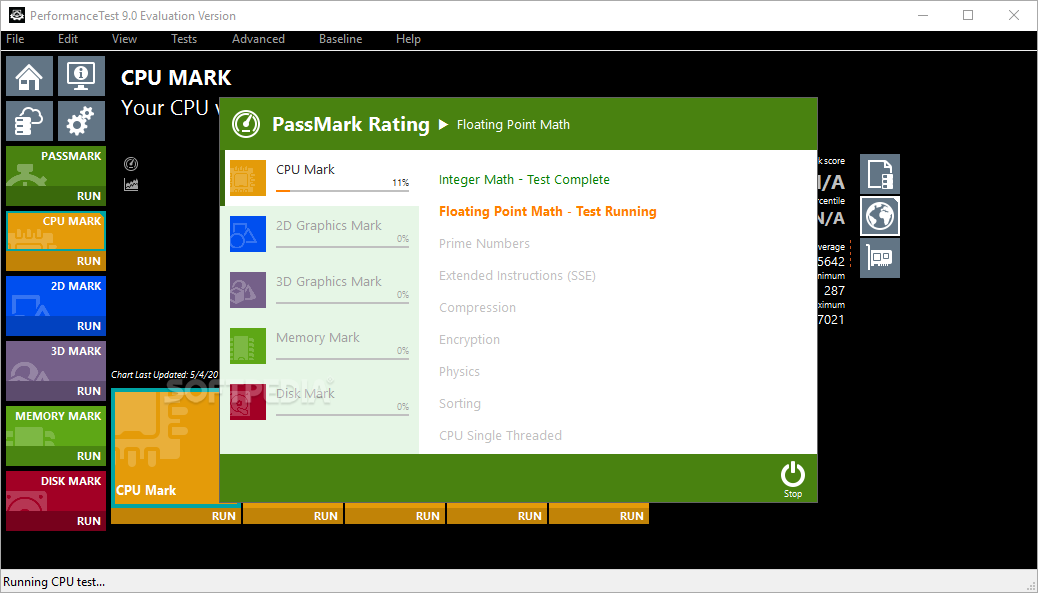Click the hardware card icon on the right
Image resolution: width=1038 pixels, height=593 pixels.
tap(880, 257)
